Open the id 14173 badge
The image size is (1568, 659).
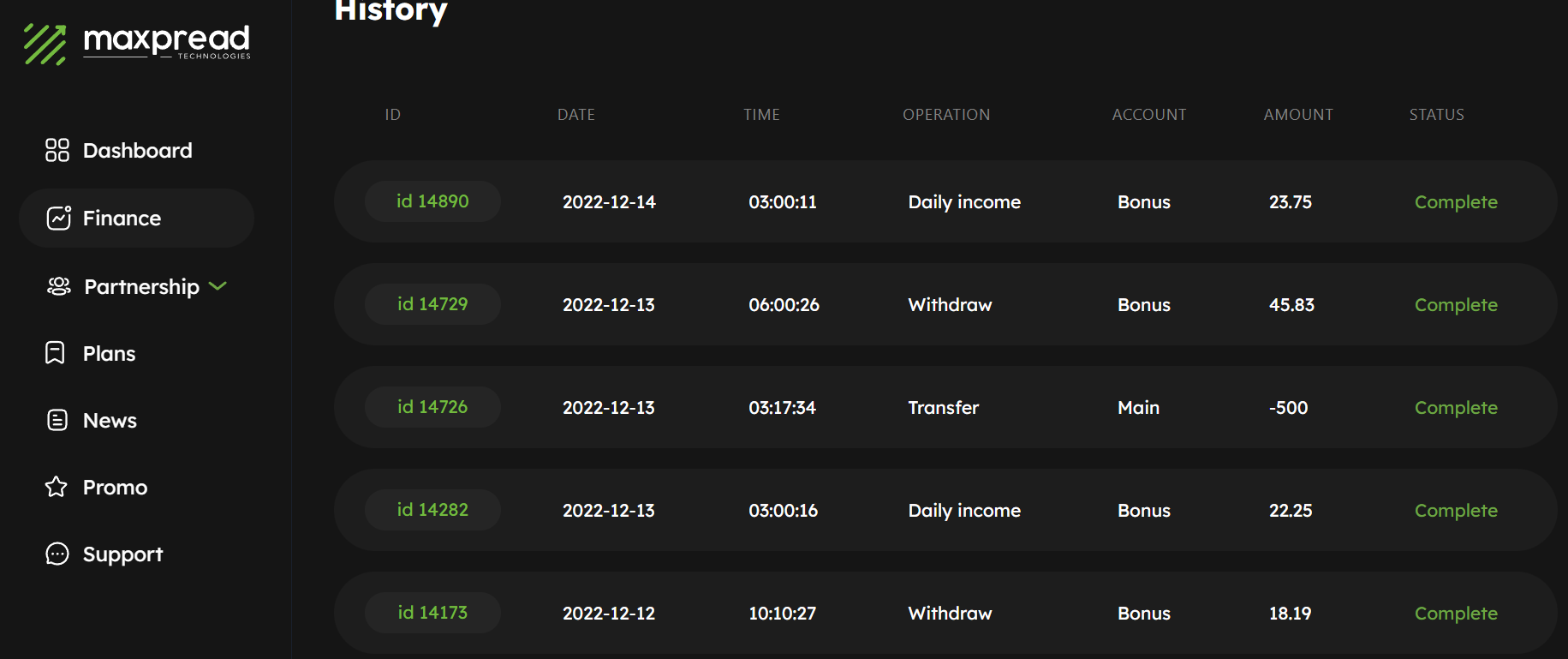[x=432, y=613]
